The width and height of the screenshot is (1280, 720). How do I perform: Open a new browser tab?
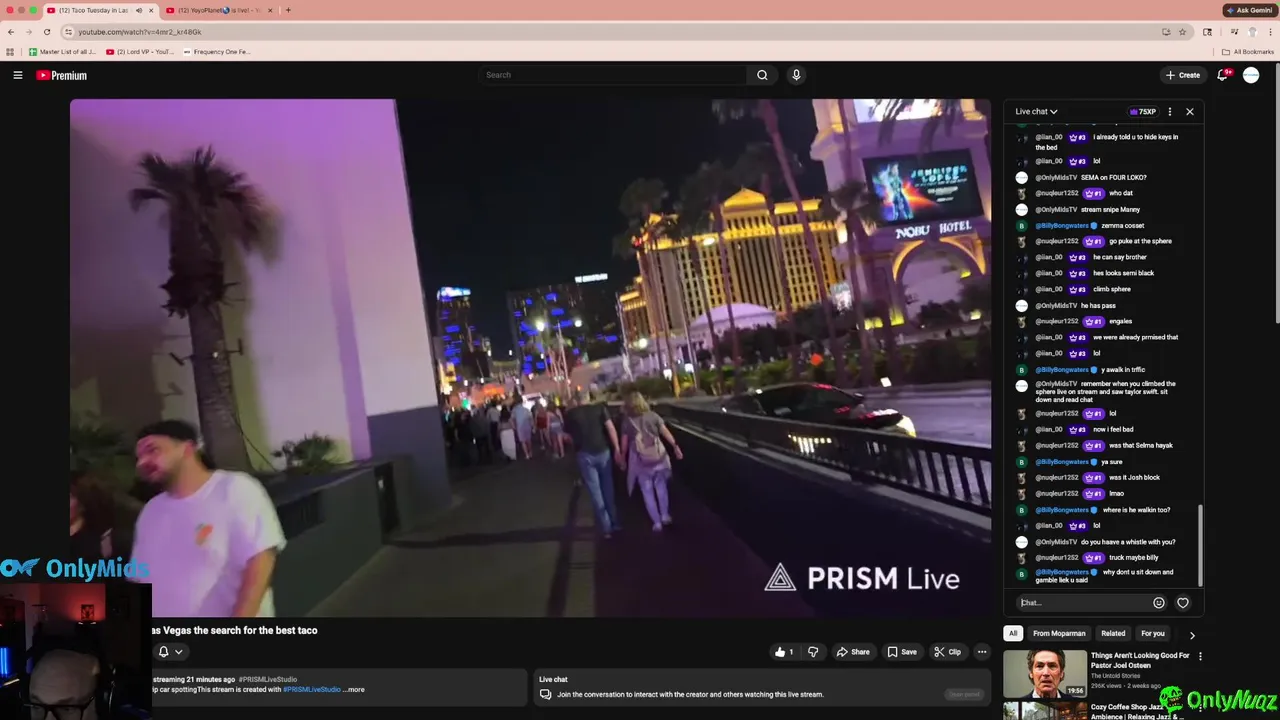click(x=288, y=10)
